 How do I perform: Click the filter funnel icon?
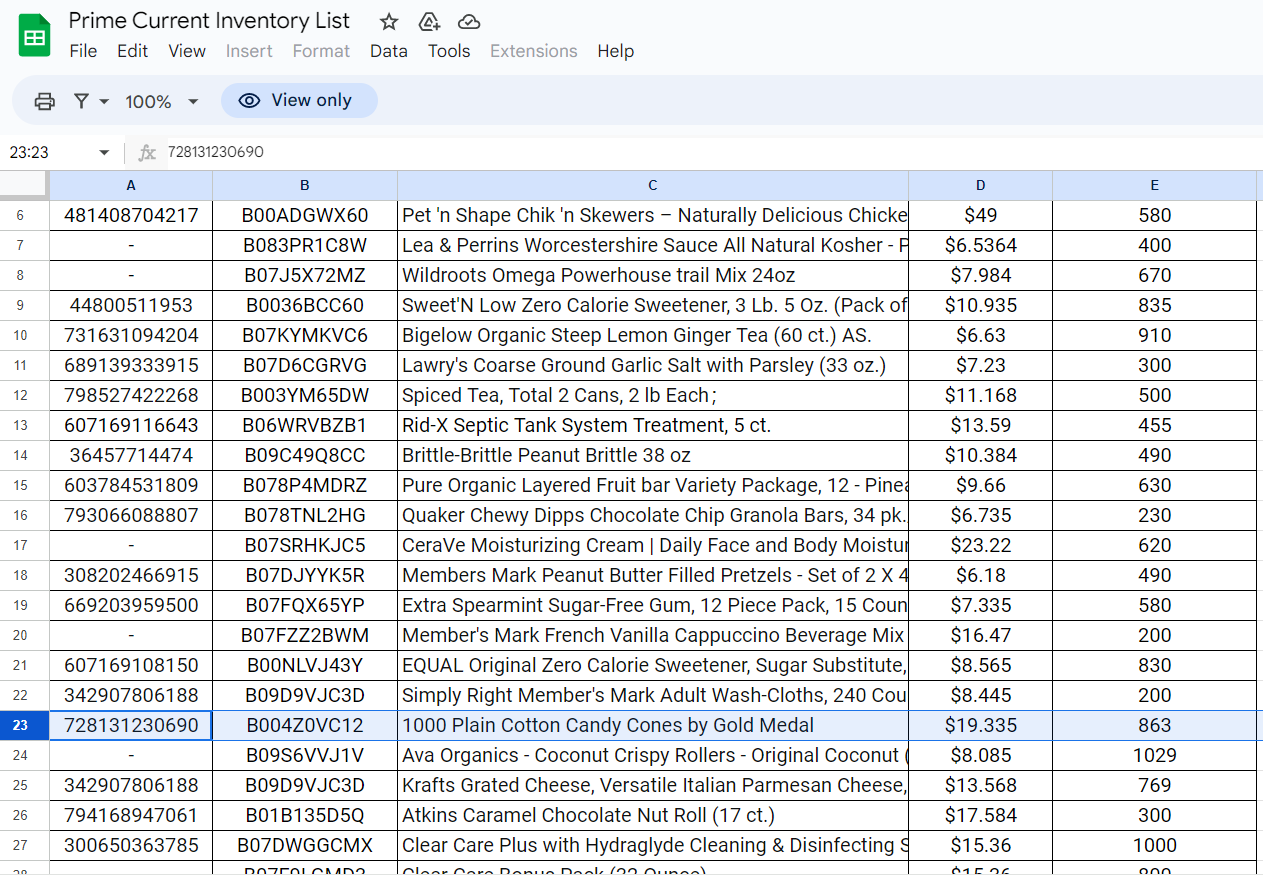81,101
